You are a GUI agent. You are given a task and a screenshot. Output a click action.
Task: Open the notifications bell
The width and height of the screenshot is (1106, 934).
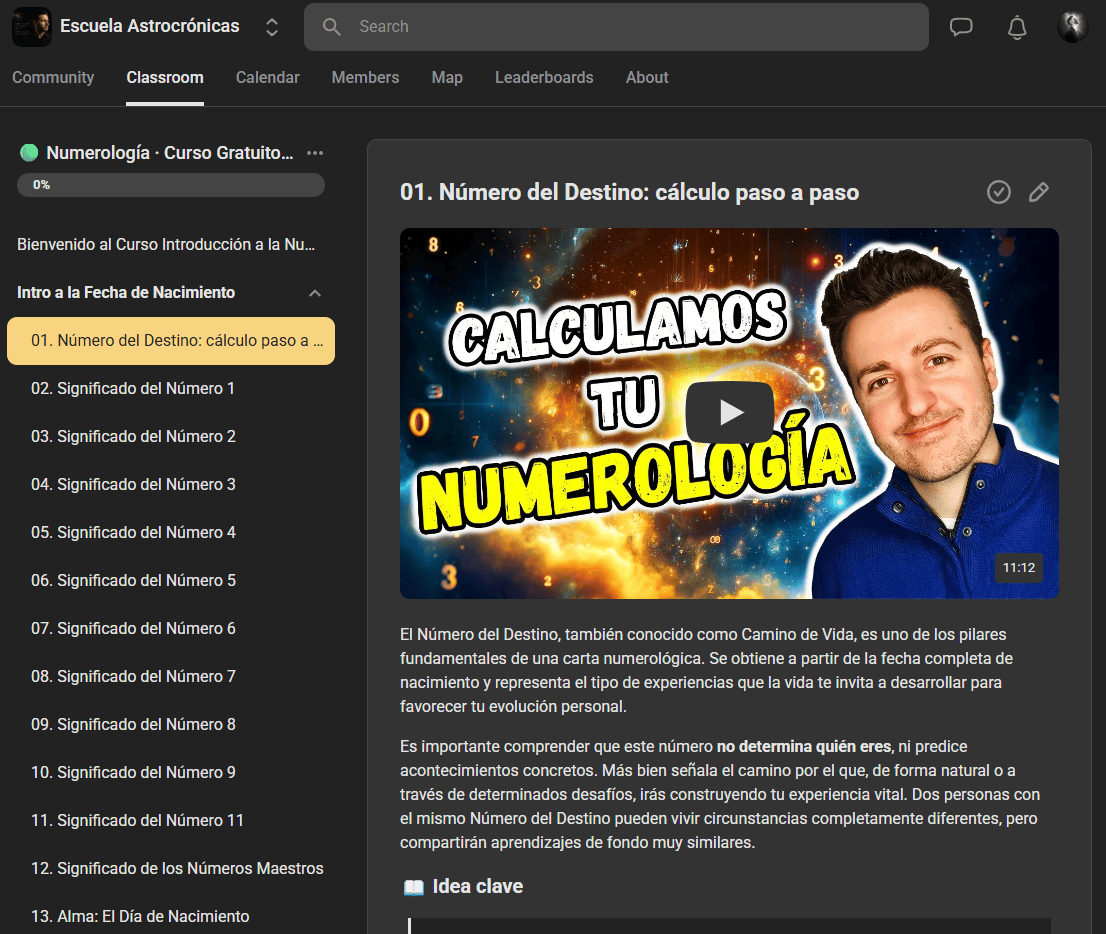[x=1016, y=28]
